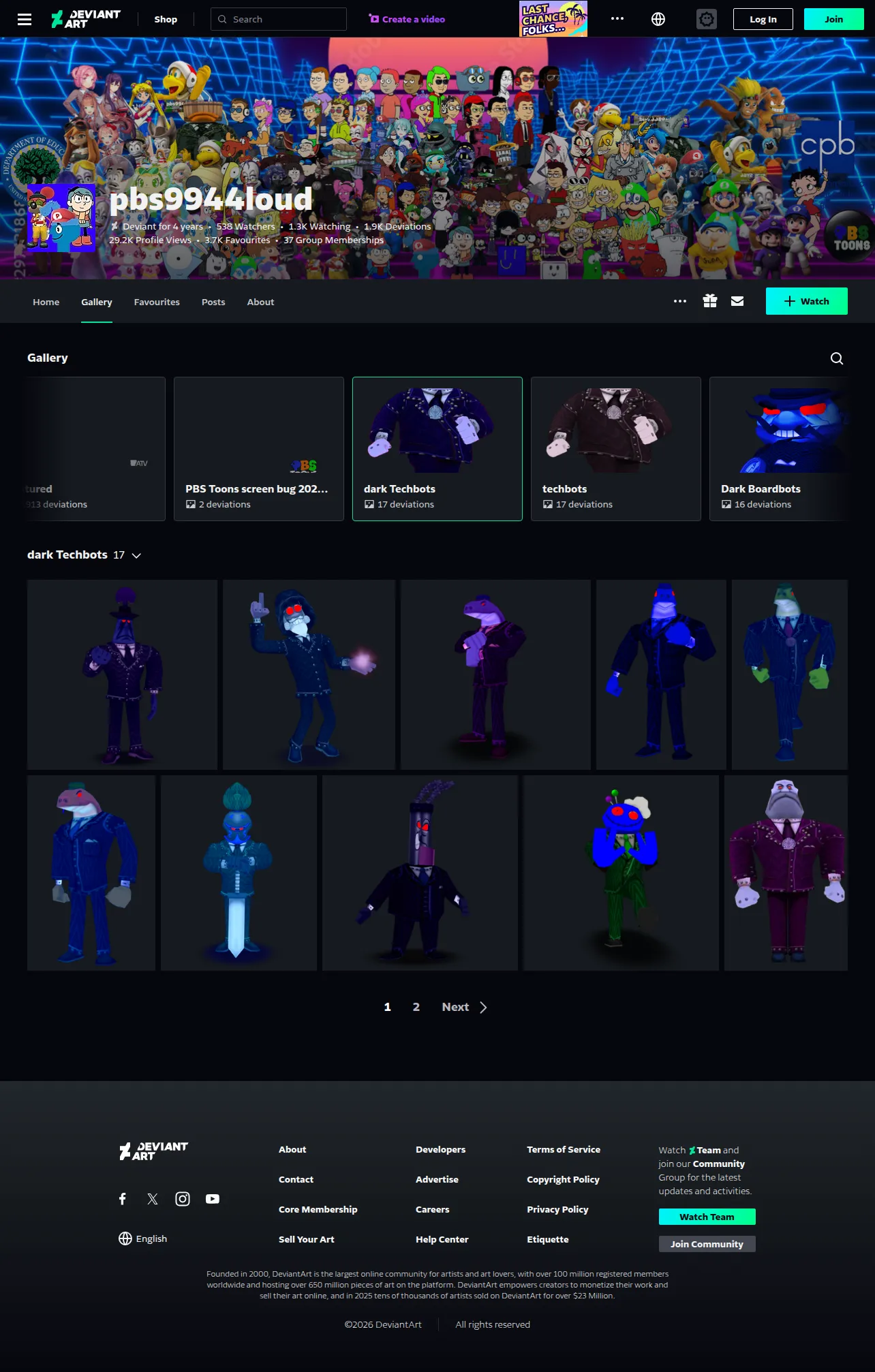Image resolution: width=875 pixels, height=1372 pixels.
Task: Open profile more options ellipsis
Action: [x=680, y=301]
